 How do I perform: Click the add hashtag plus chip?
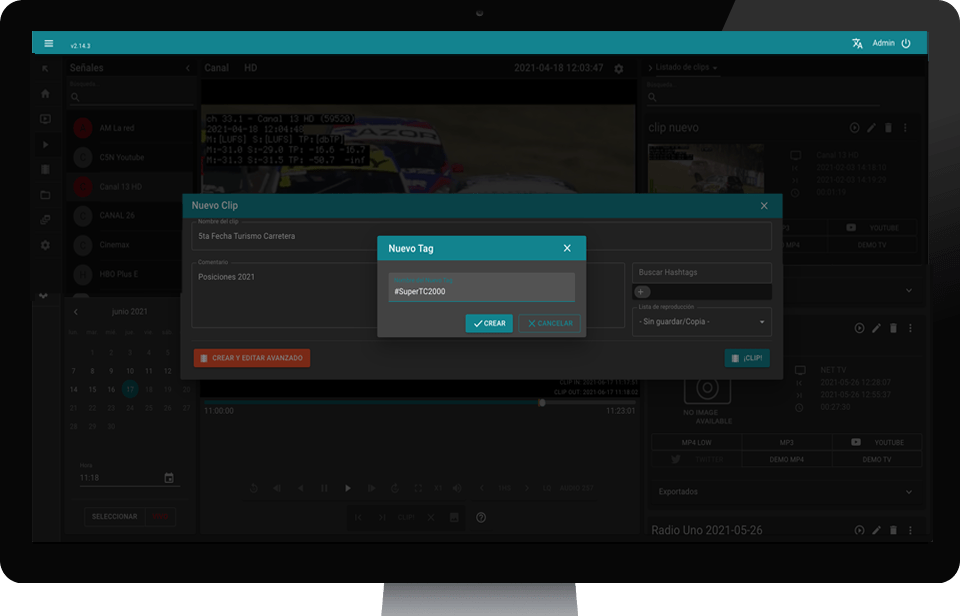coord(642,292)
